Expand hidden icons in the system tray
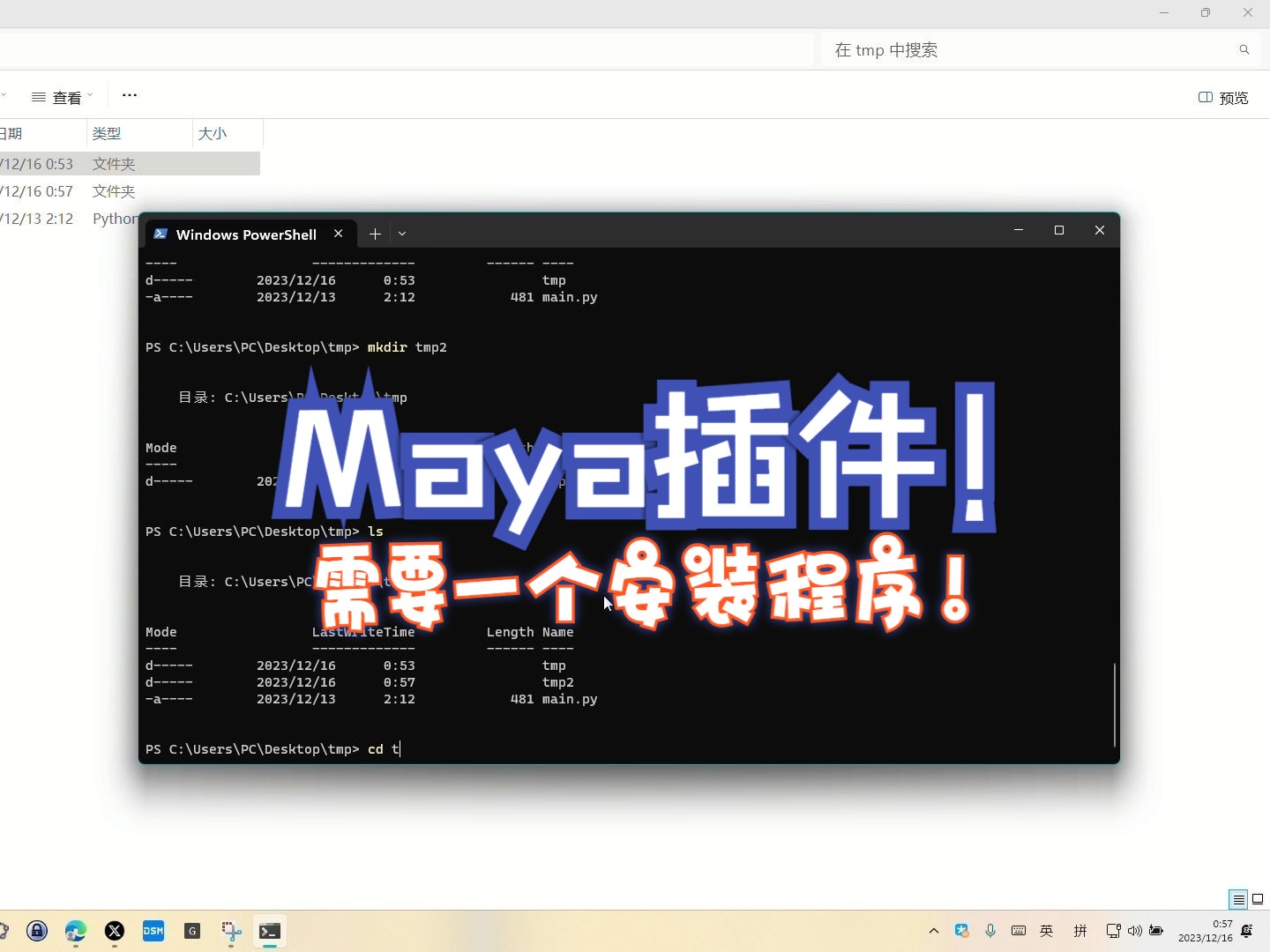The image size is (1270, 952). click(932, 931)
